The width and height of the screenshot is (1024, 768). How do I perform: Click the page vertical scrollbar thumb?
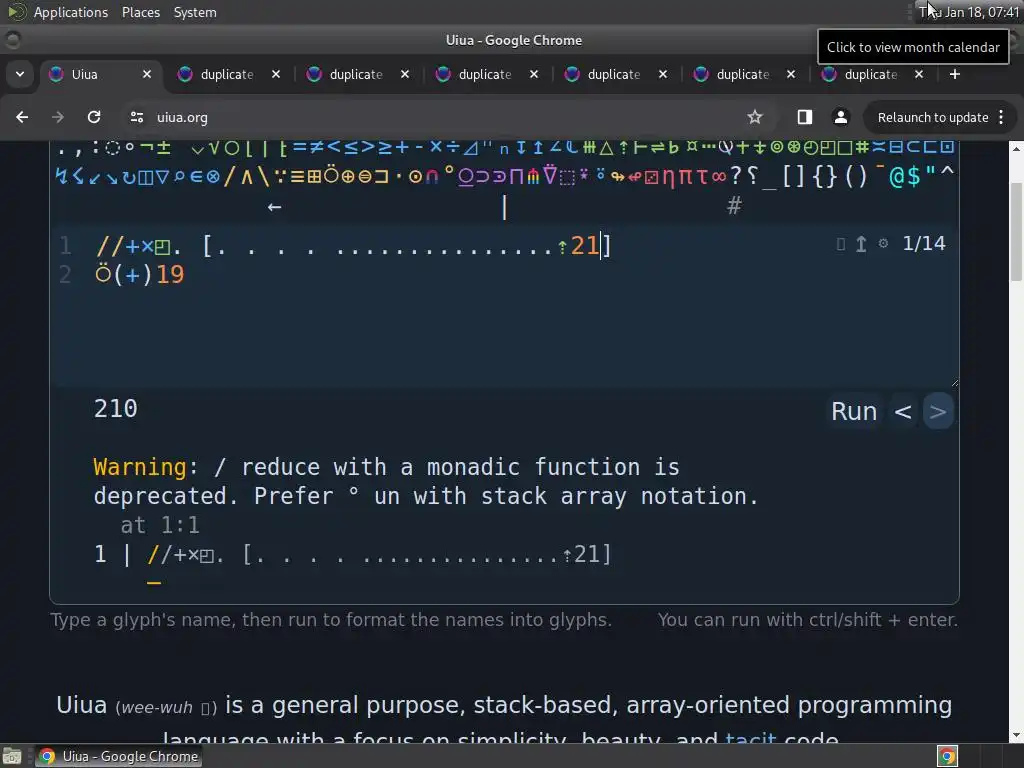1016,232
